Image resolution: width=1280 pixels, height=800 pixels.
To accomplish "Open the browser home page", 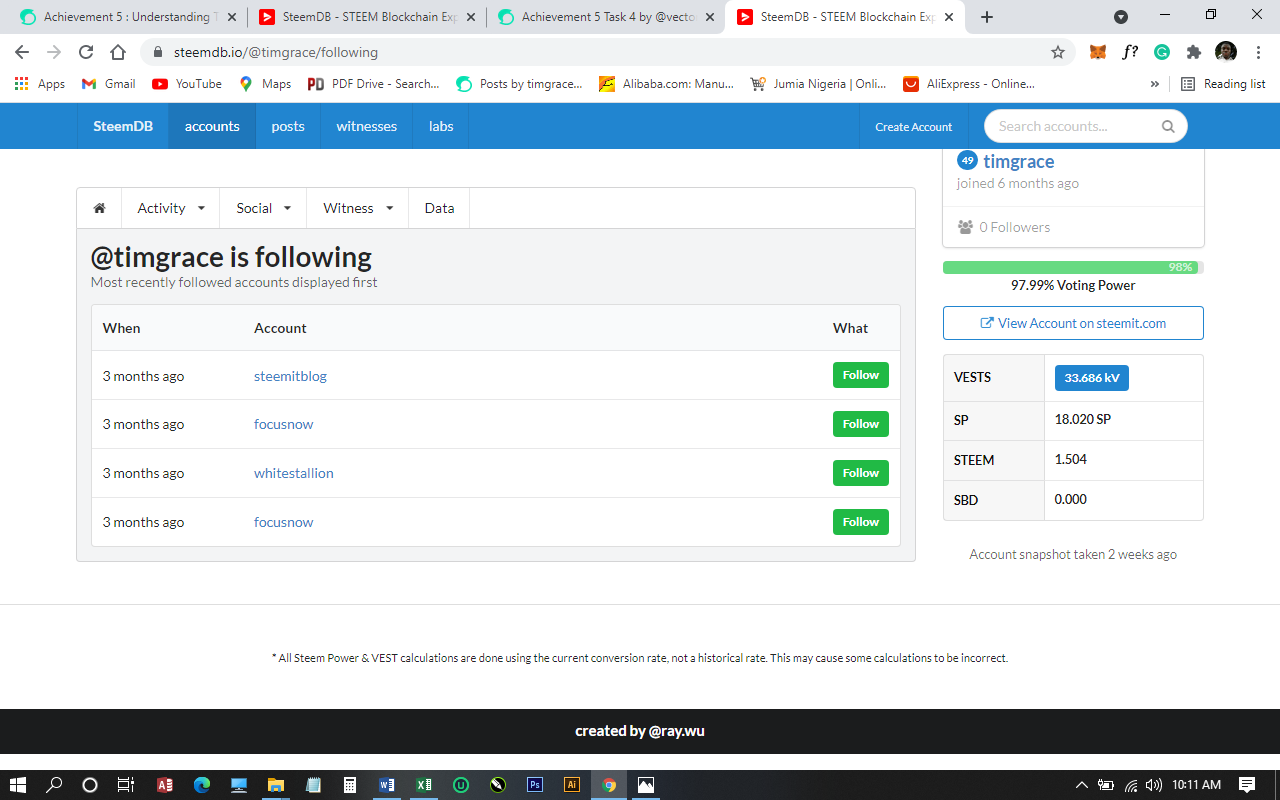I will (118, 52).
